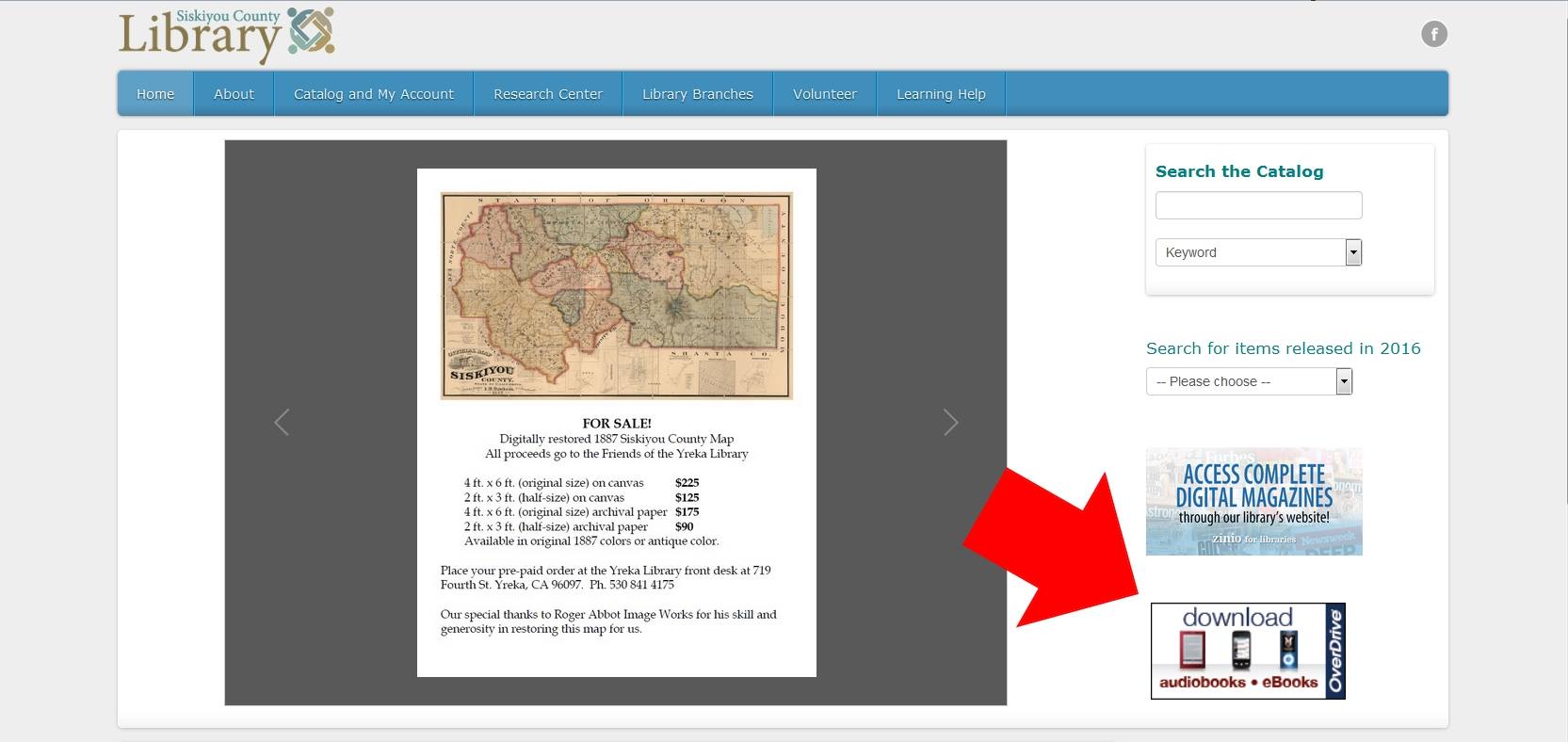Open the Volunteer menu item
1568x742 pixels.
pos(825,94)
